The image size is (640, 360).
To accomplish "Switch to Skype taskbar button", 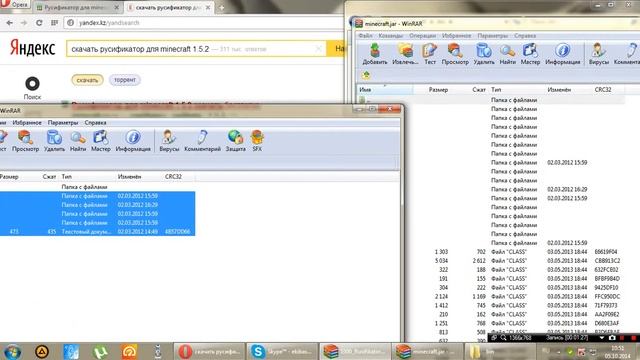I will point(282,351).
